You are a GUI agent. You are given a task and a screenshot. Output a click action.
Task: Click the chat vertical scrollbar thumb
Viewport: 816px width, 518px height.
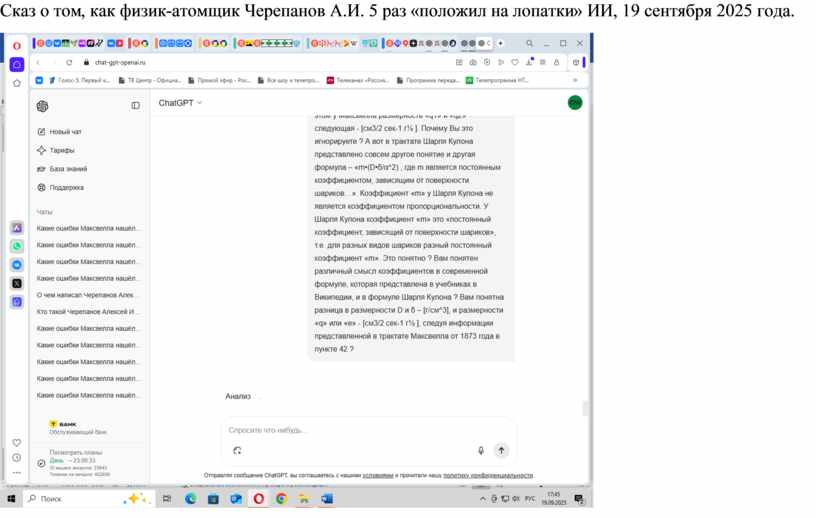click(585, 409)
